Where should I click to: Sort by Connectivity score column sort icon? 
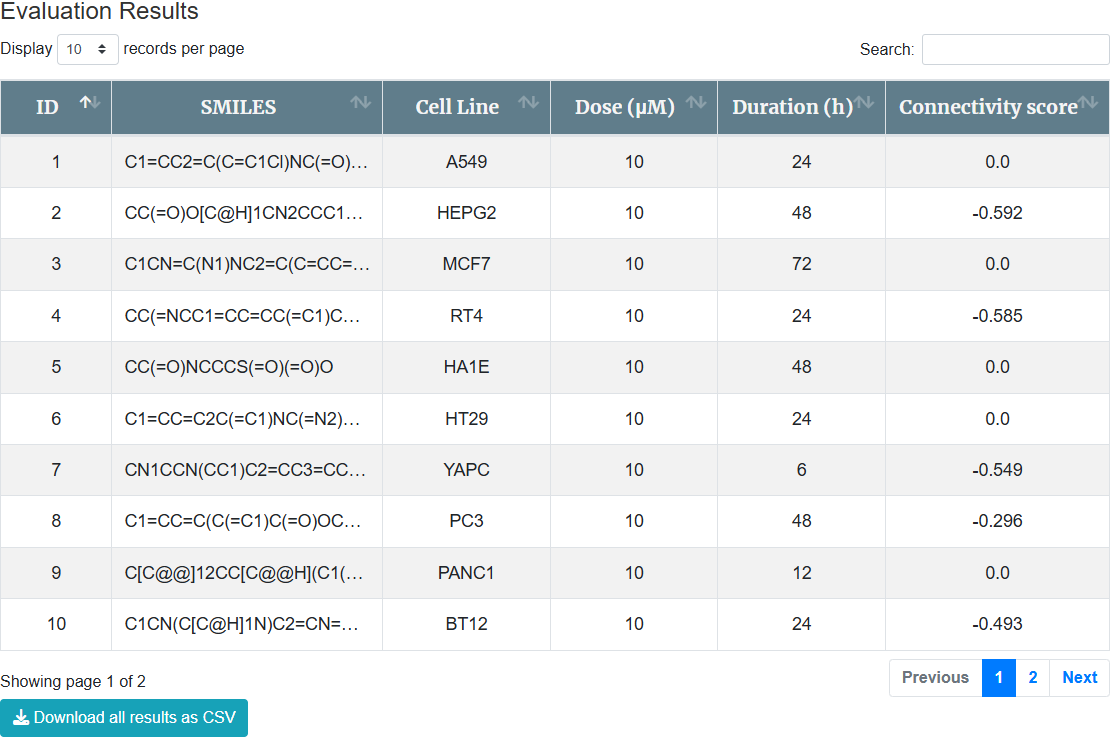click(x=1088, y=103)
